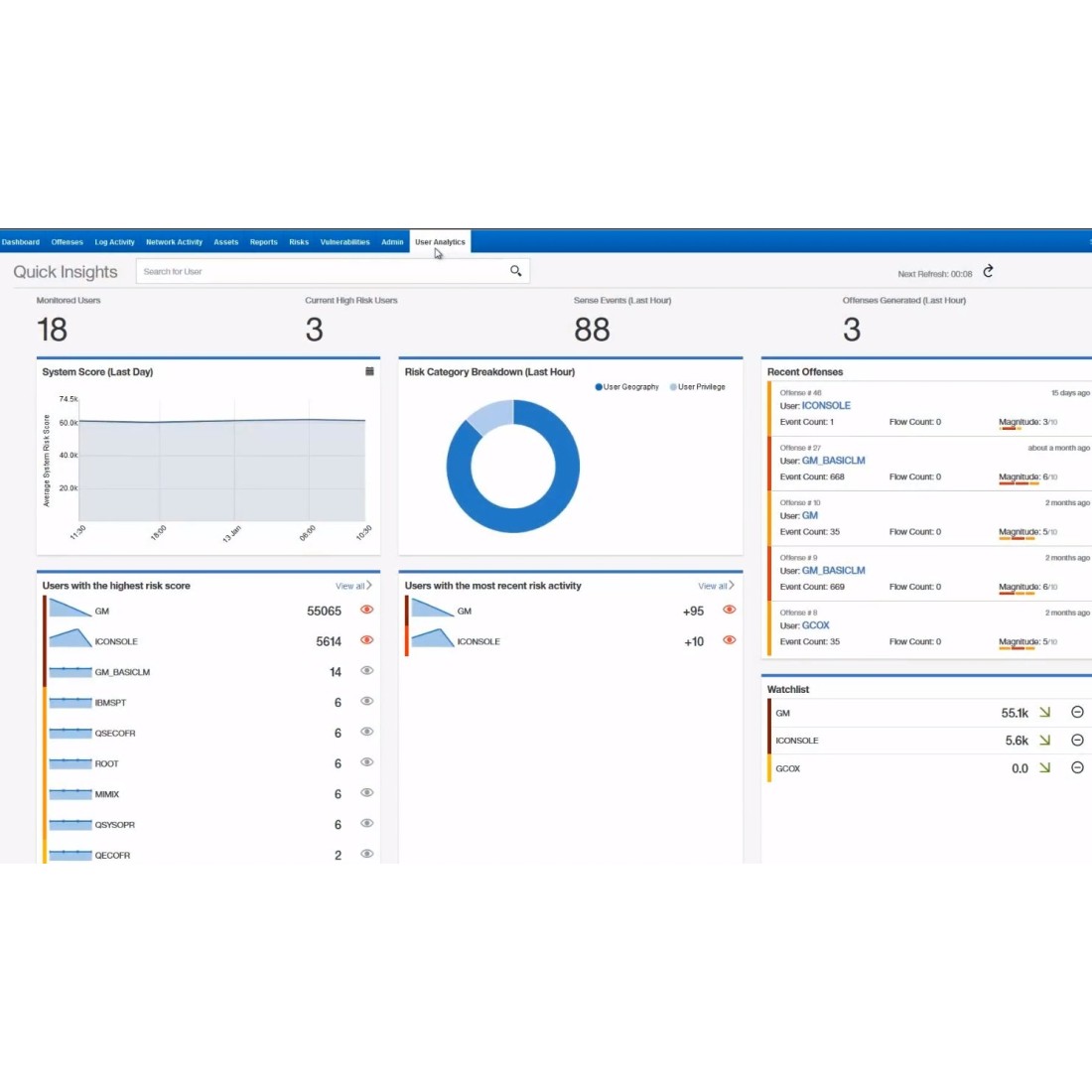Toggle the eye icon for GM in highest risk score
The image size is (1092, 1092).
[x=366, y=611]
